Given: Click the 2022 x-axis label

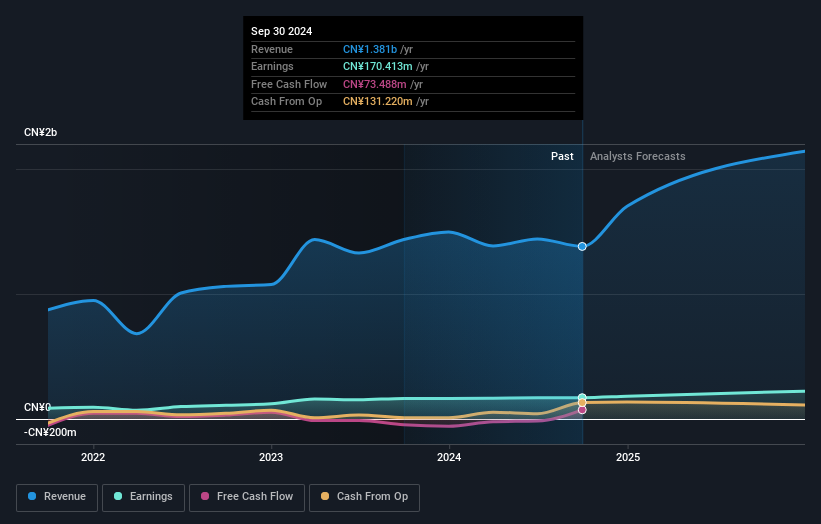Looking at the screenshot, I should 93,458.
